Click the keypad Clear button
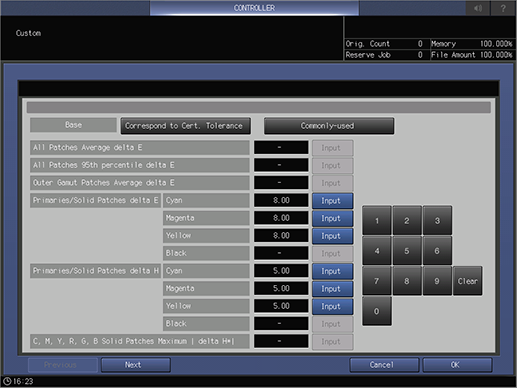Screen dimensions: 517x388 pyautogui.click(x=467, y=281)
